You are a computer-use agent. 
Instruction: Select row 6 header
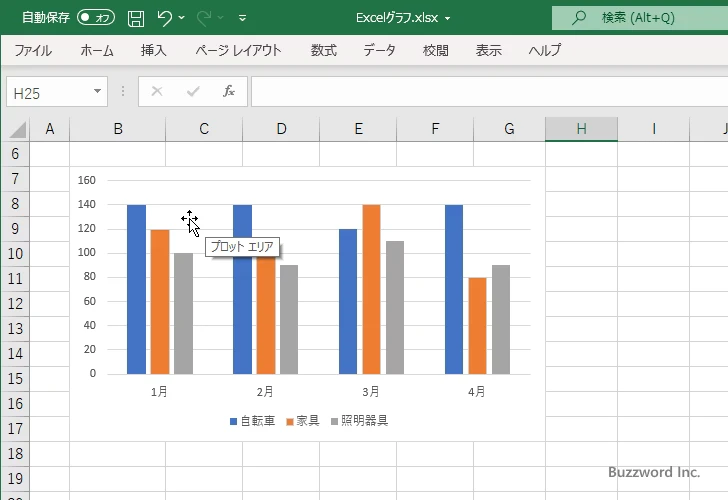(15, 154)
